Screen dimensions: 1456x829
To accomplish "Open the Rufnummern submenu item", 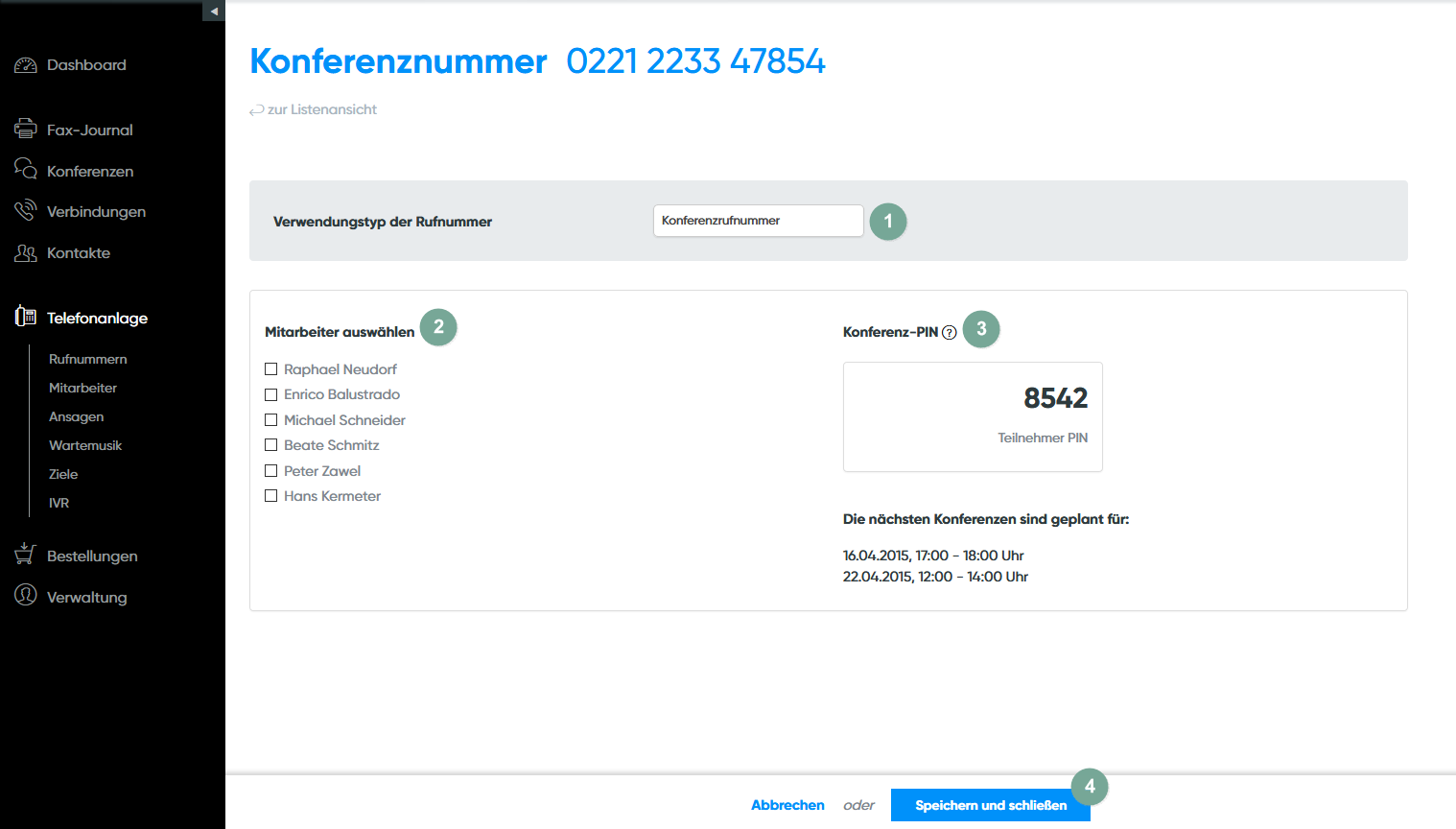I will (x=88, y=359).
